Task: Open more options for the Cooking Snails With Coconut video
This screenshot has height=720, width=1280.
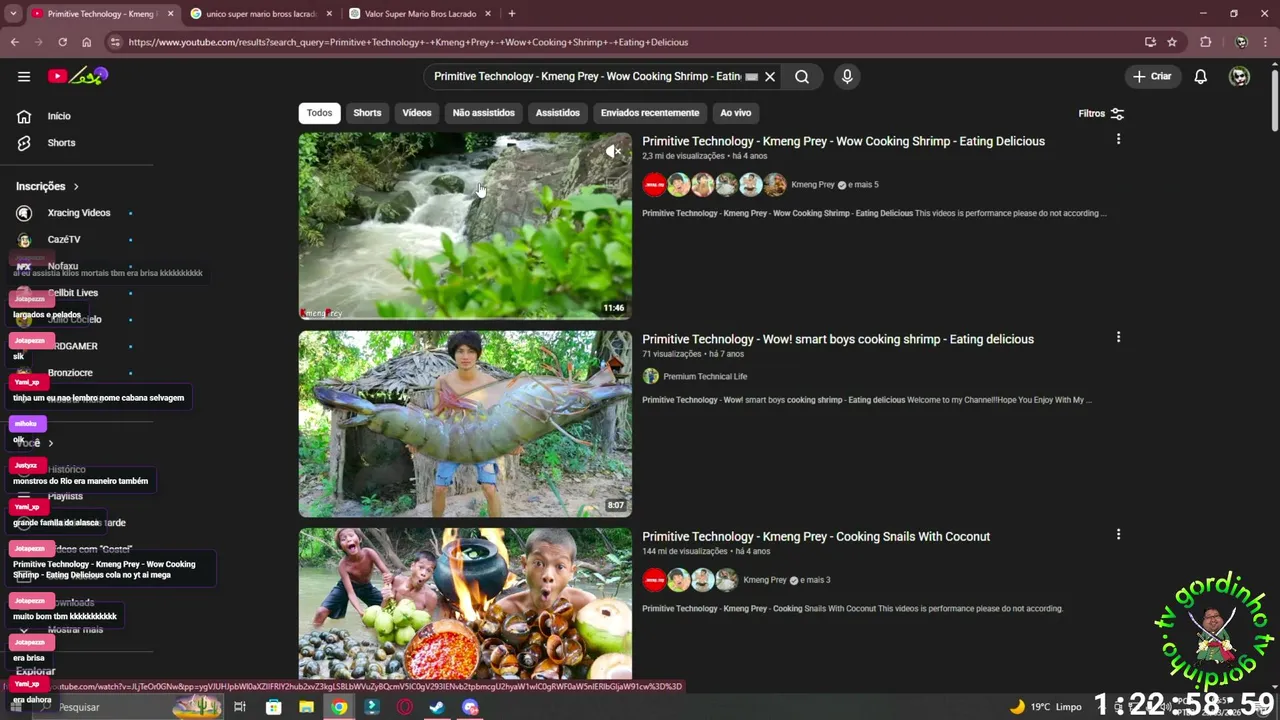Action: point(1118,534)
